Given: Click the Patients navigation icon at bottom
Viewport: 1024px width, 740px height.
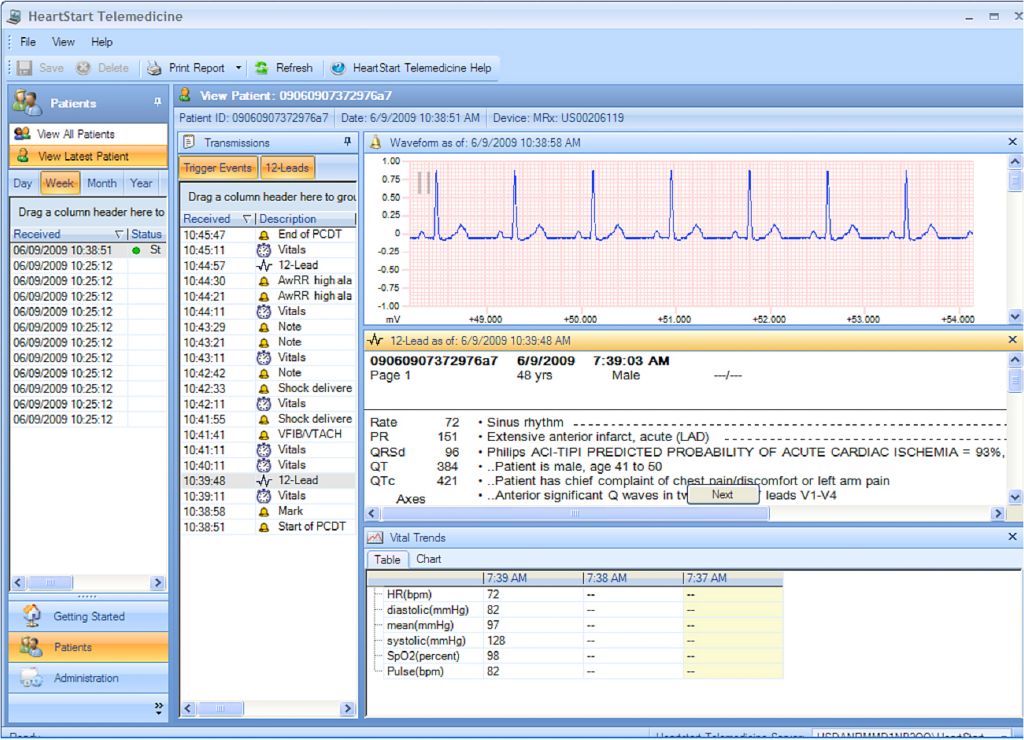Looking at the screenshot, I should tap(31, 647).
